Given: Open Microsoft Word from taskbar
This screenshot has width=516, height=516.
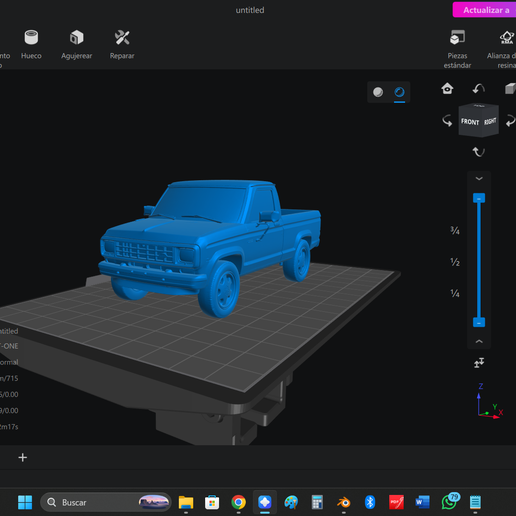Looking at the screenshot, I should (x=422, y=502).
